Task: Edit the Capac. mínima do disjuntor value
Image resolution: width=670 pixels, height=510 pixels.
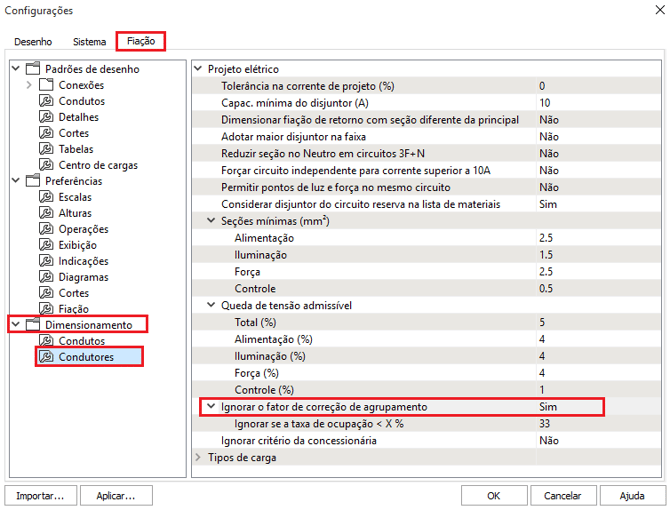Action: [545, 103]
